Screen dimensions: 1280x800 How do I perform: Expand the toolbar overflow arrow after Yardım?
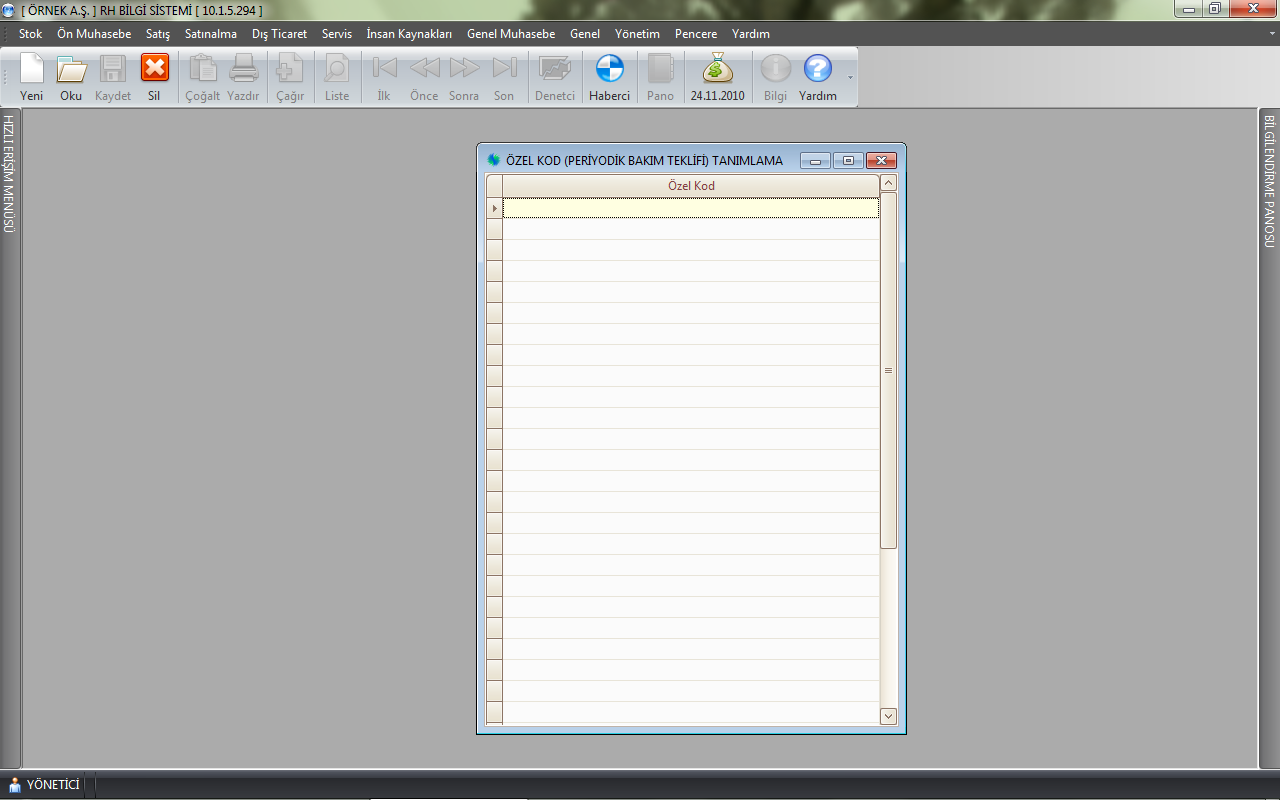(850, 77)
